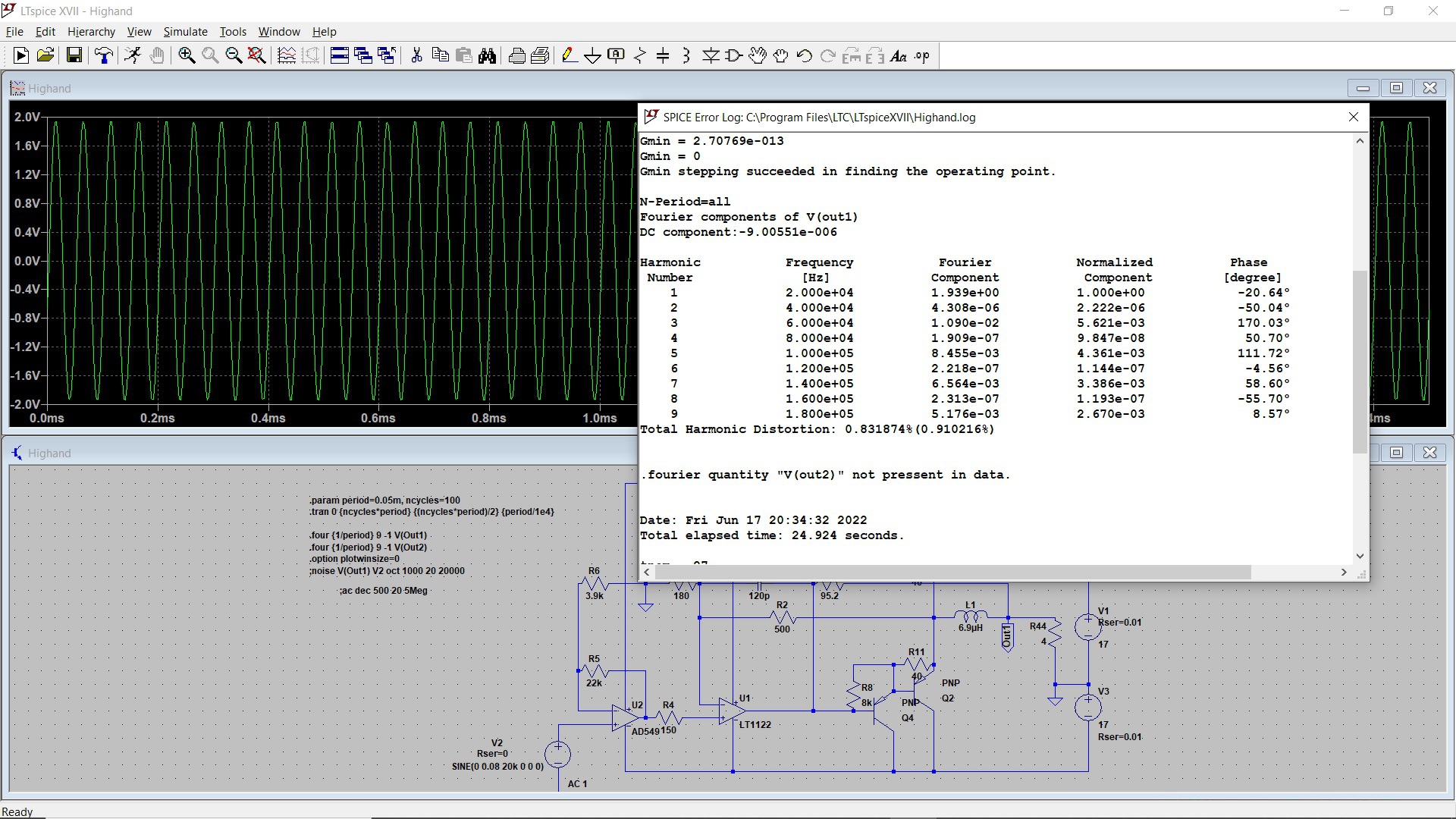Place a Resistor component tool
Viewport: 1456px width, 819px height.
click(640, 55)
